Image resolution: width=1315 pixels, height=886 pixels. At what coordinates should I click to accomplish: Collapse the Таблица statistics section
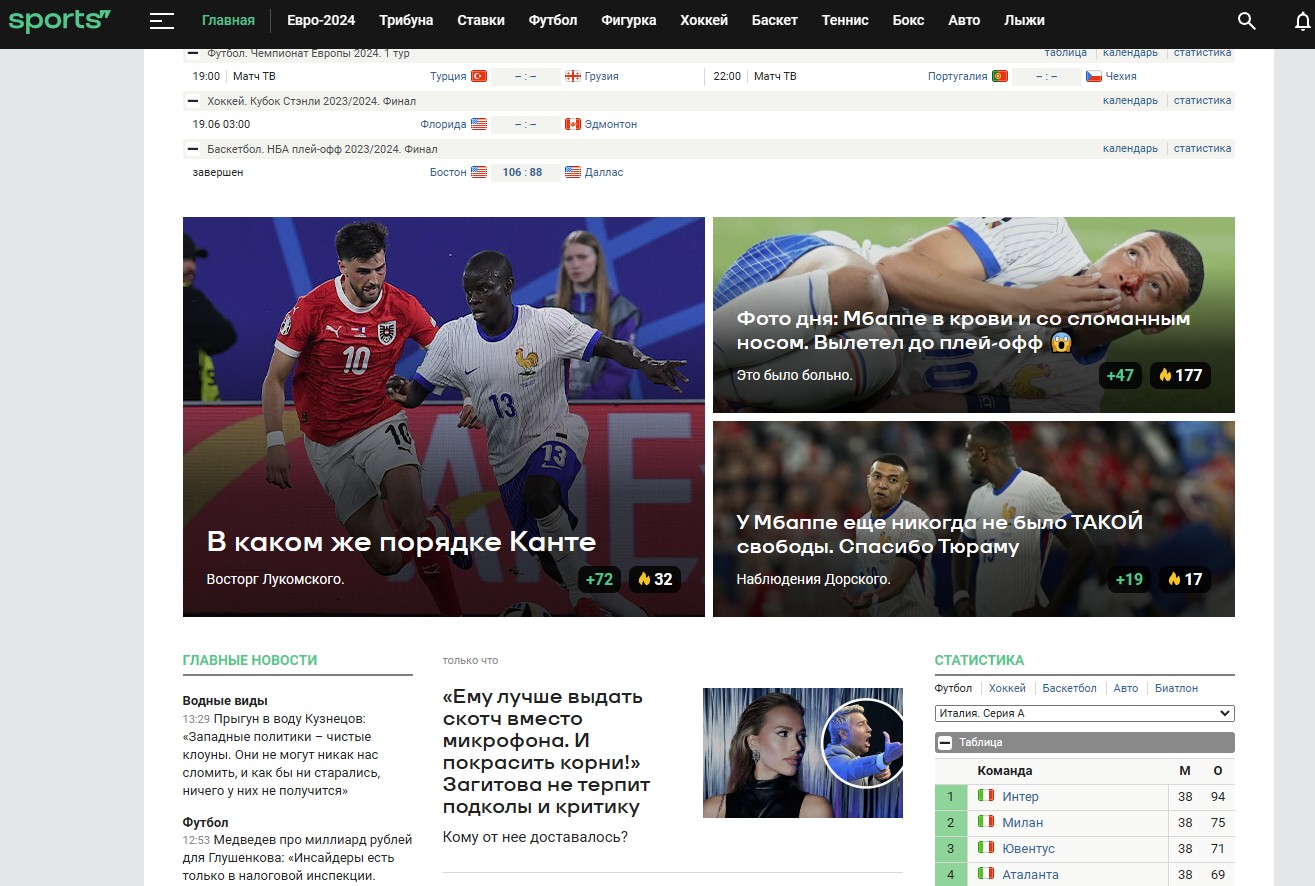(944, 743)
